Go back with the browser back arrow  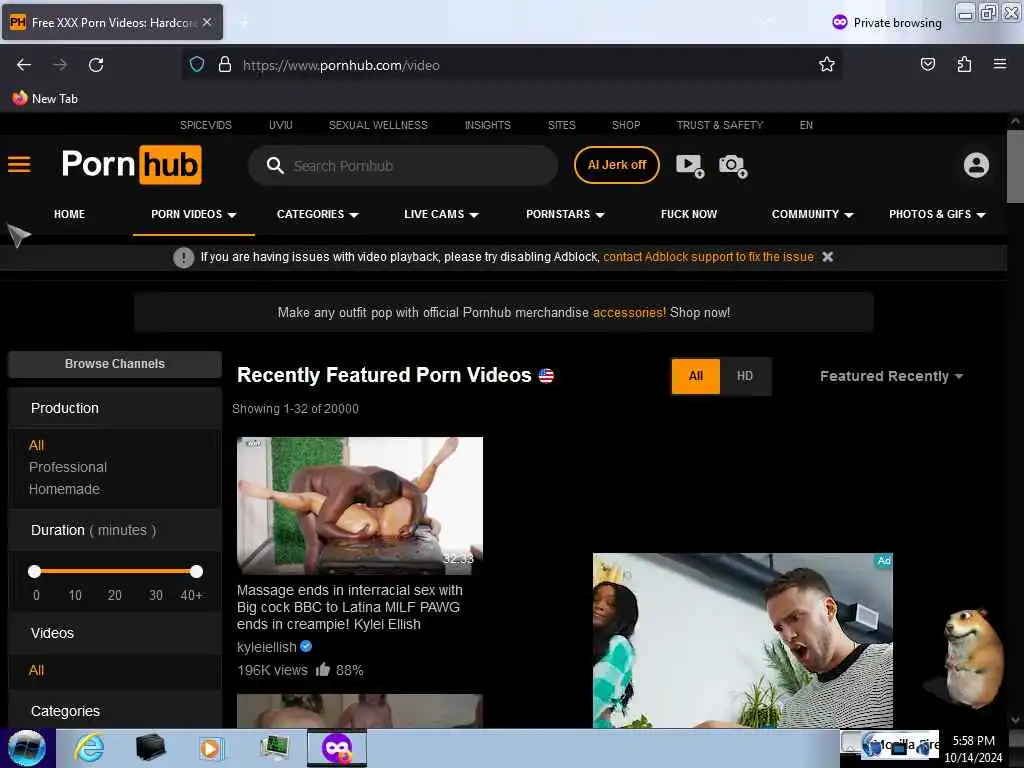pos(24,65)
